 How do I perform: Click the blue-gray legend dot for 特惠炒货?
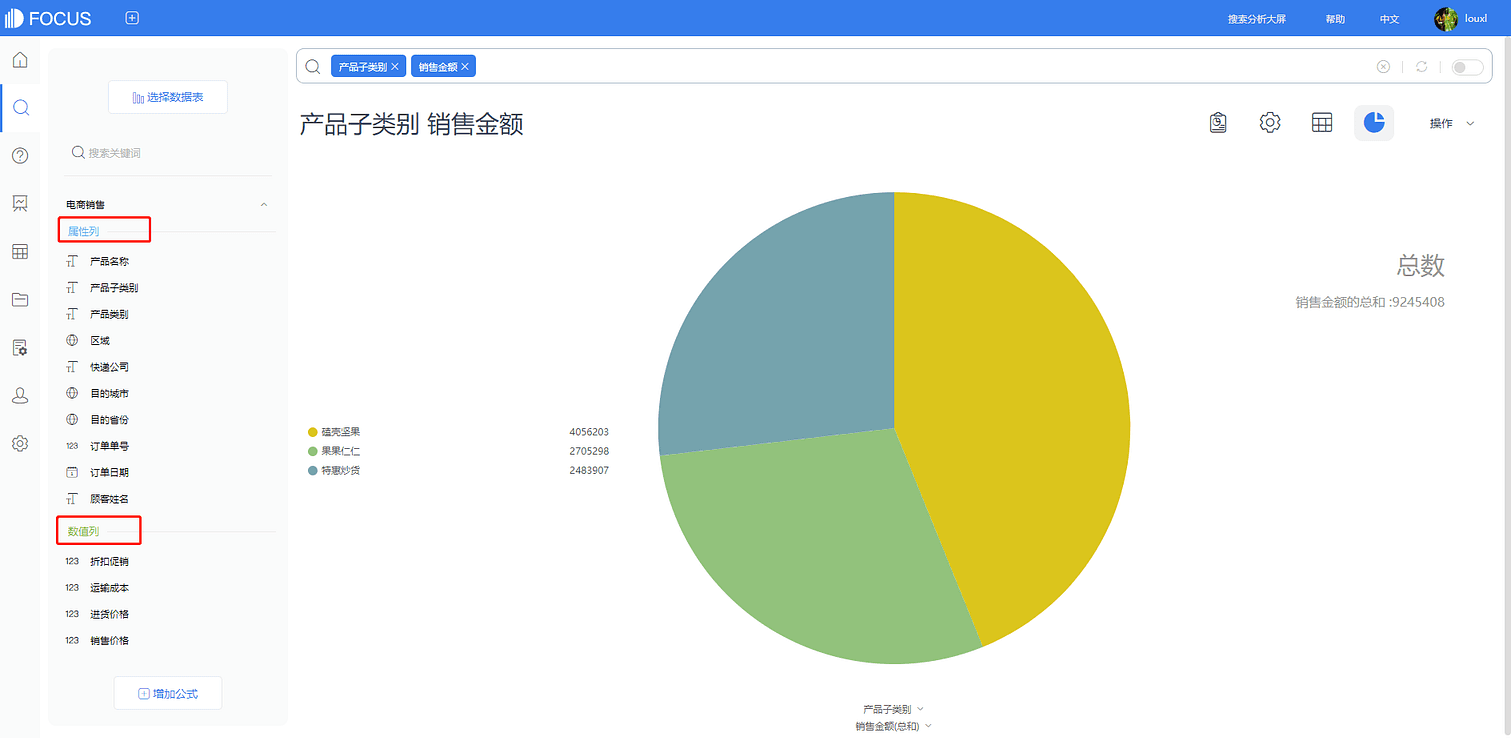[313, 470]
